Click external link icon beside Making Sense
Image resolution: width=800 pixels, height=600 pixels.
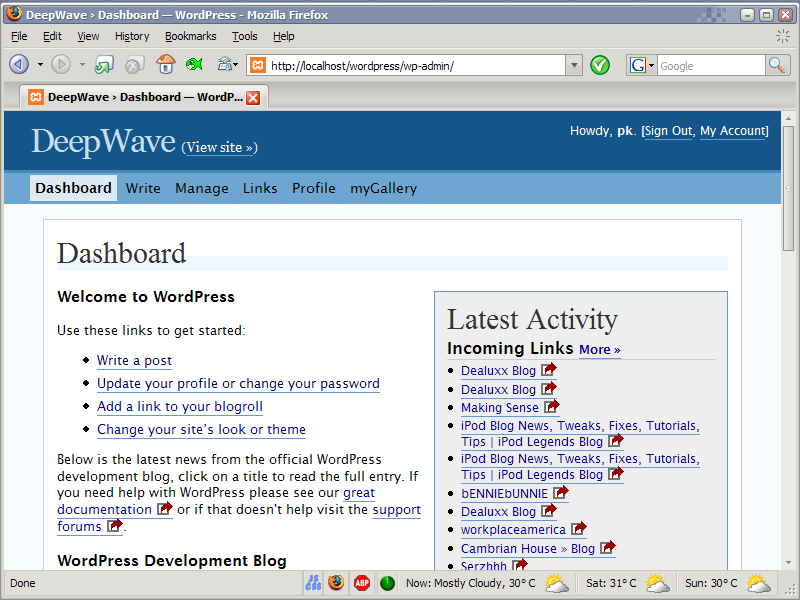pyautogui.click(x=552, y=407)
